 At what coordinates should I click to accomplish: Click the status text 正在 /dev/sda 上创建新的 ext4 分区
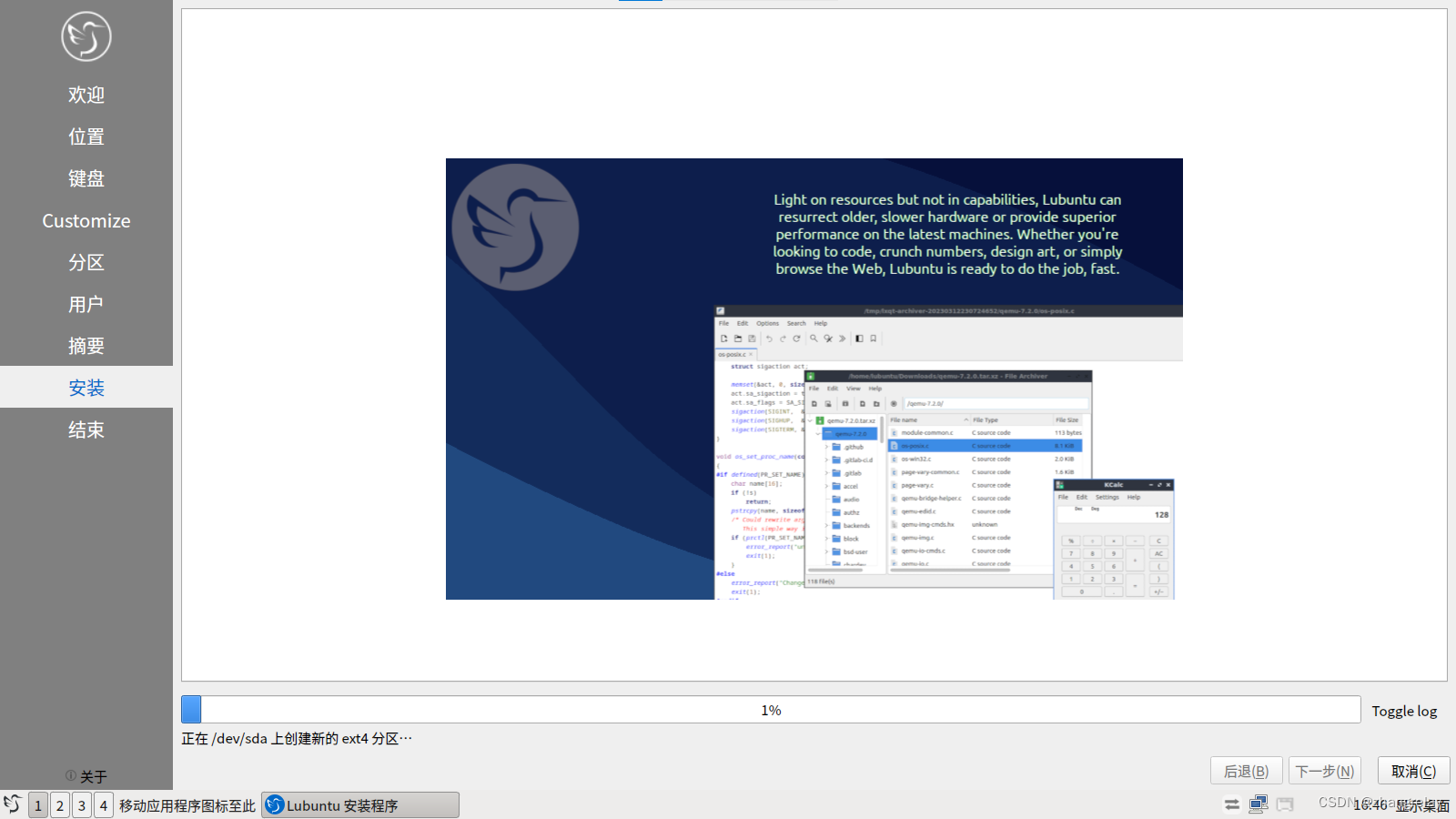click(297, 738)
